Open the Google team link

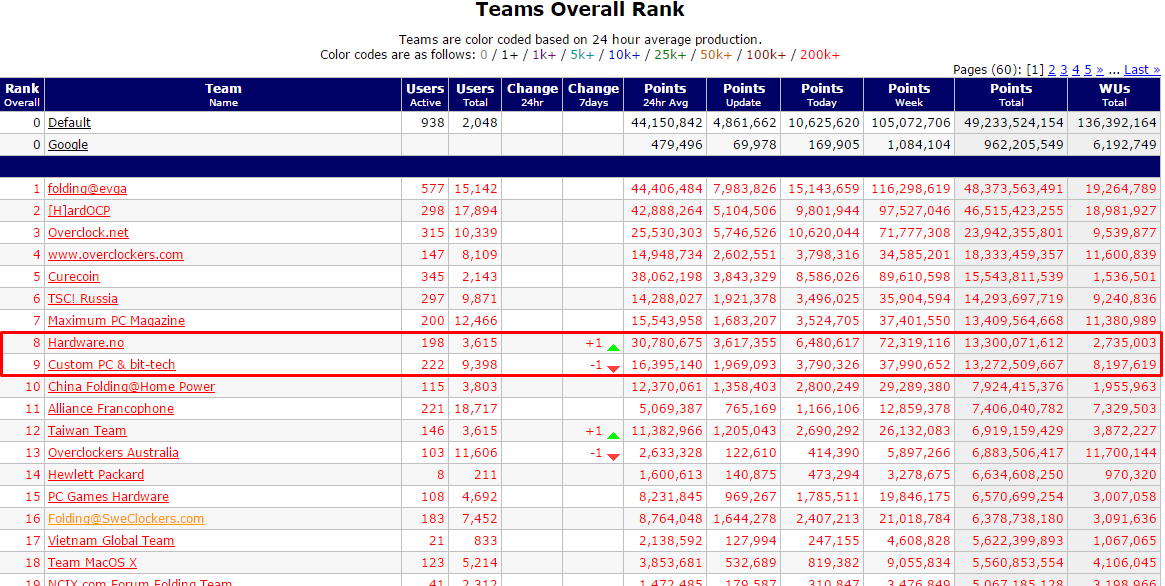[68, 145]
